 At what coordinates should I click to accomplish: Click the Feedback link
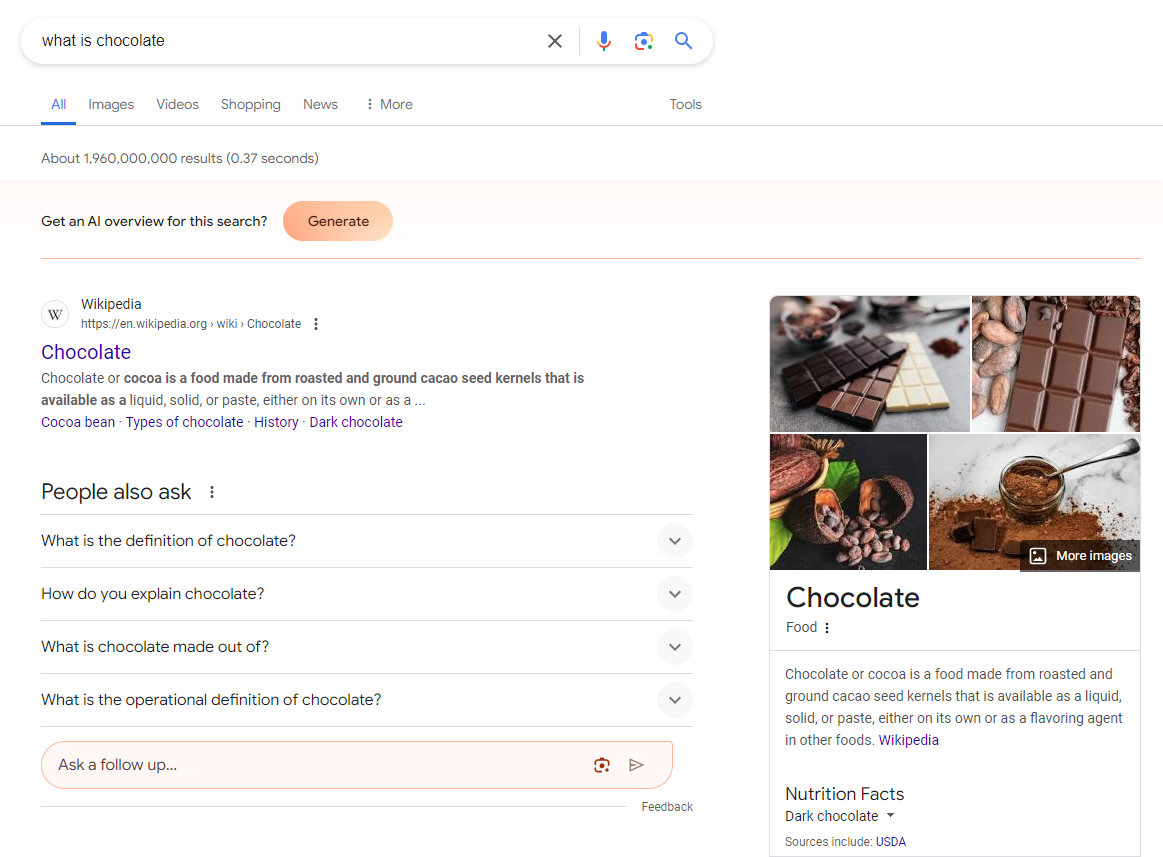(667, 807)
